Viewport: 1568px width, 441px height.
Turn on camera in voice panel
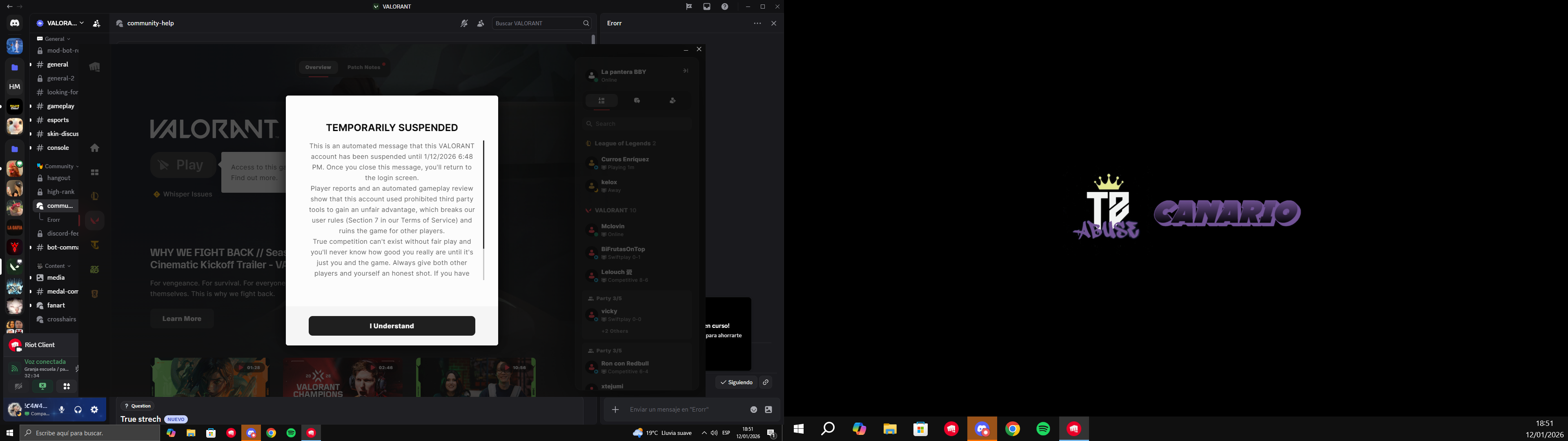(18, 386)
